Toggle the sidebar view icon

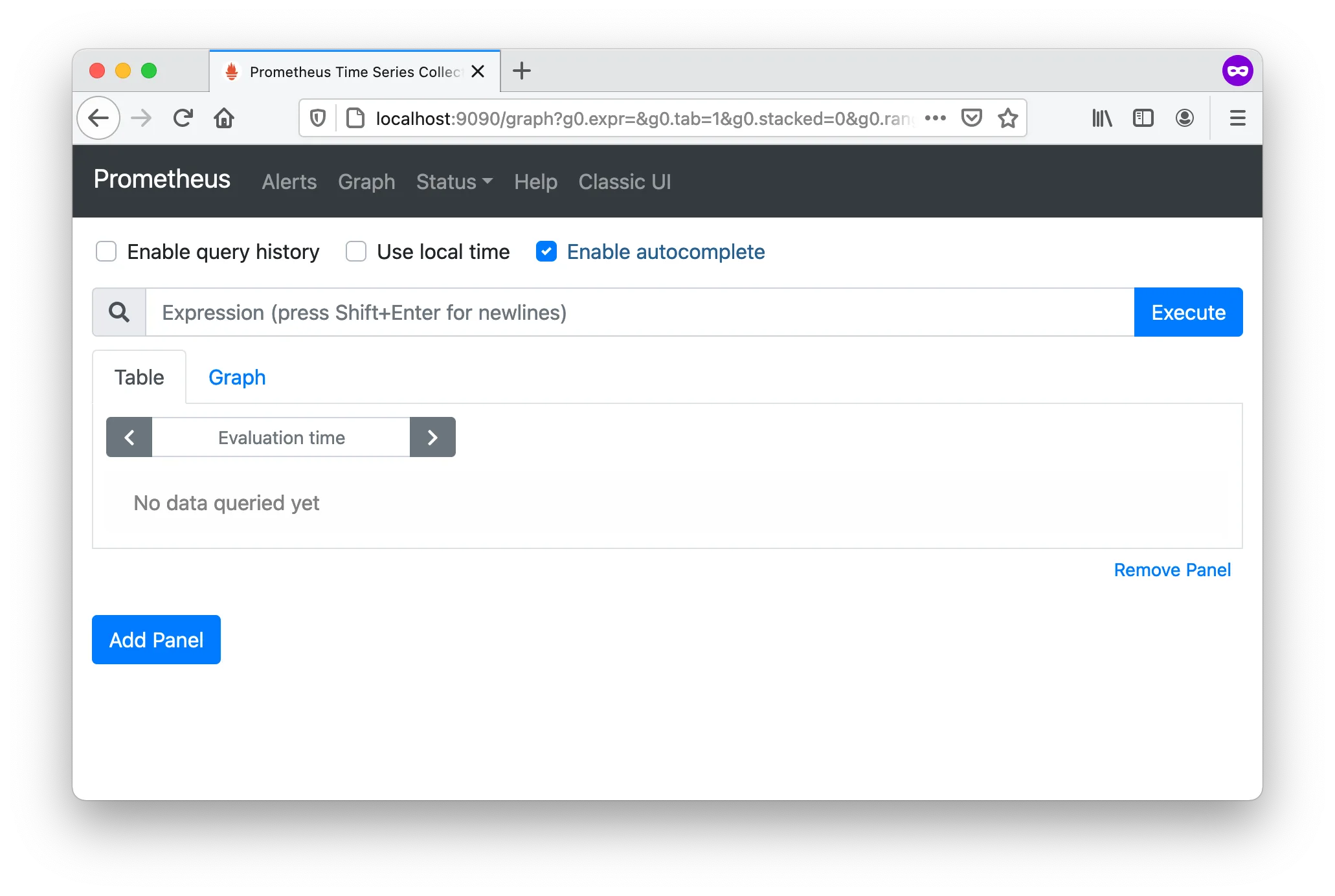pyautogui.click(x=1143, y=118)
